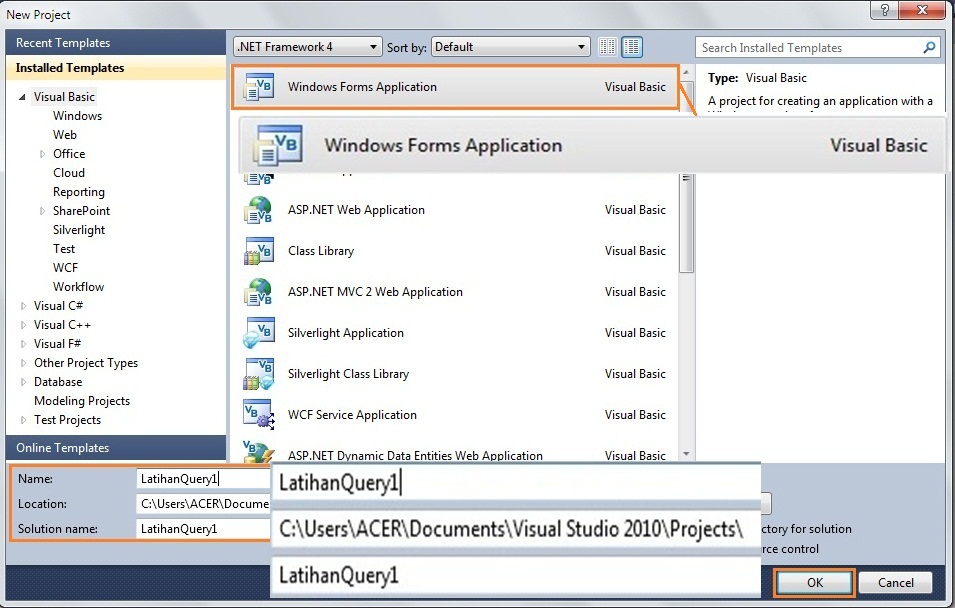Image resolution: width=955 pixels, height=608 pixels.
Task: Select the Silverlight Application template name
Action: coord(345,333)
